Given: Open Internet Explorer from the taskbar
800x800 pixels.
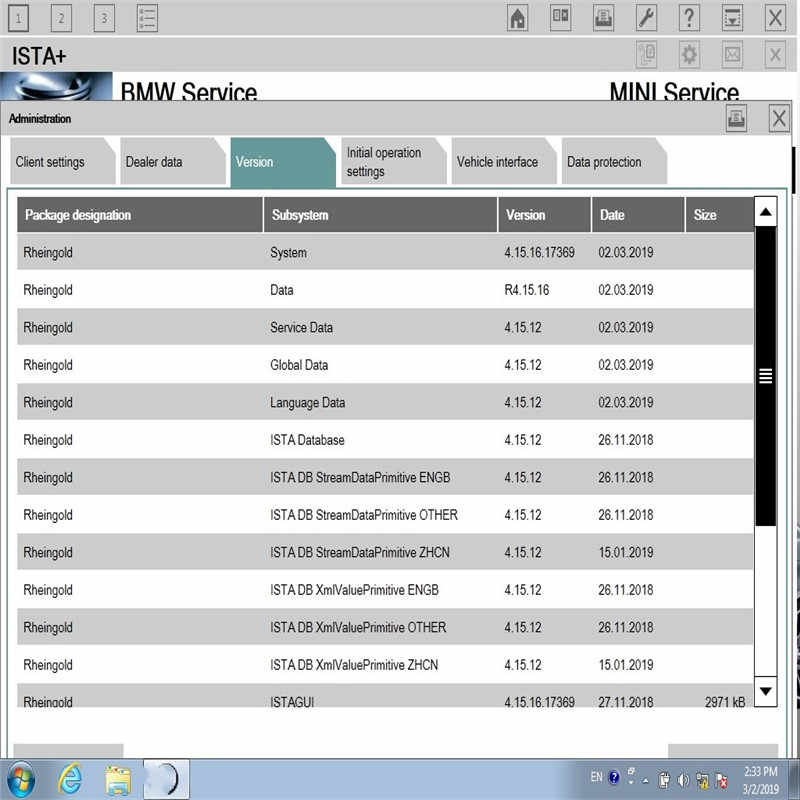Looking at the screenshot, I should coord(71,778).
